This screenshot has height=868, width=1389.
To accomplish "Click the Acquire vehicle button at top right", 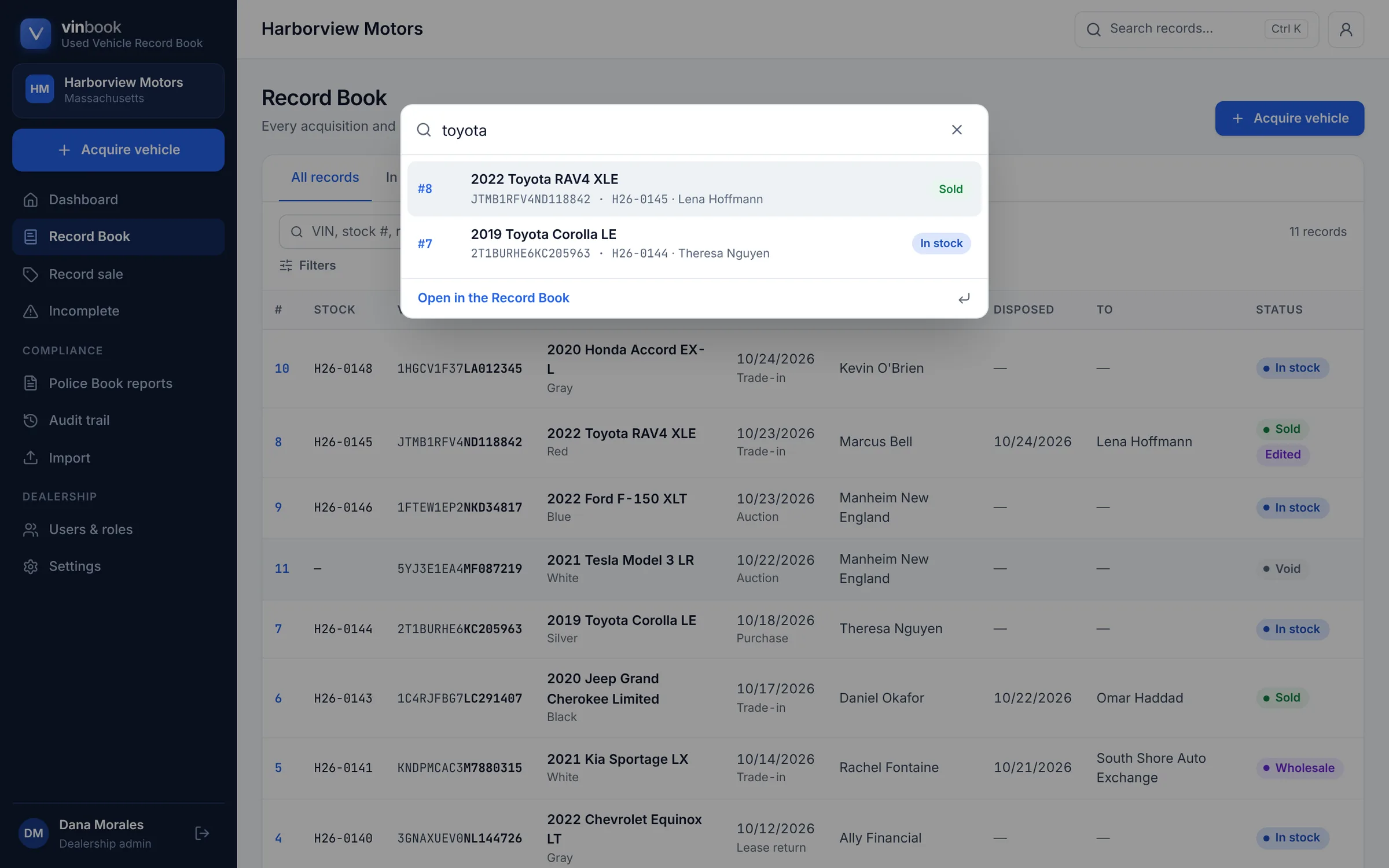I will 1289,119.
